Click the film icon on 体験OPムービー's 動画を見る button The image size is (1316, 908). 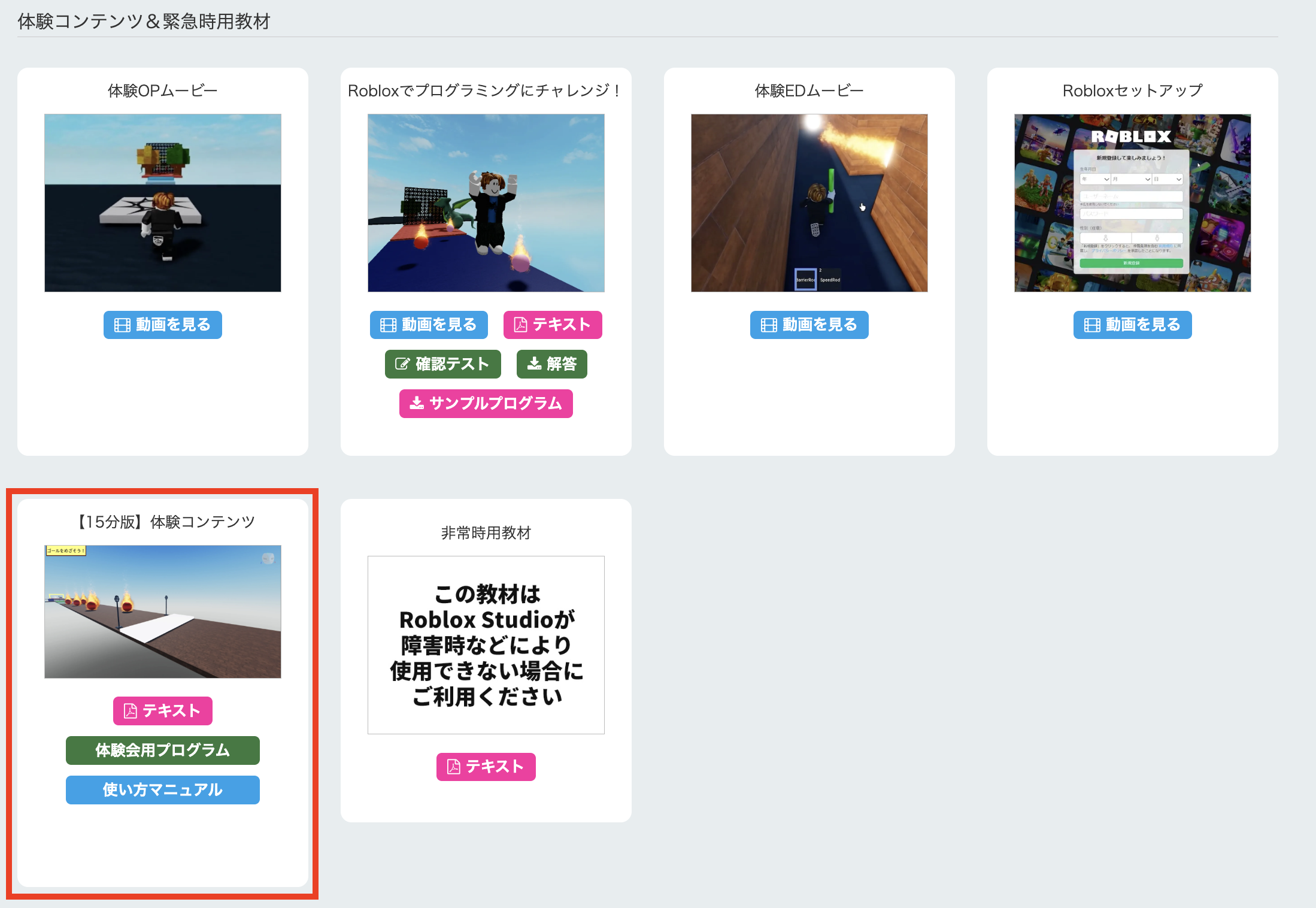[123, 325]
